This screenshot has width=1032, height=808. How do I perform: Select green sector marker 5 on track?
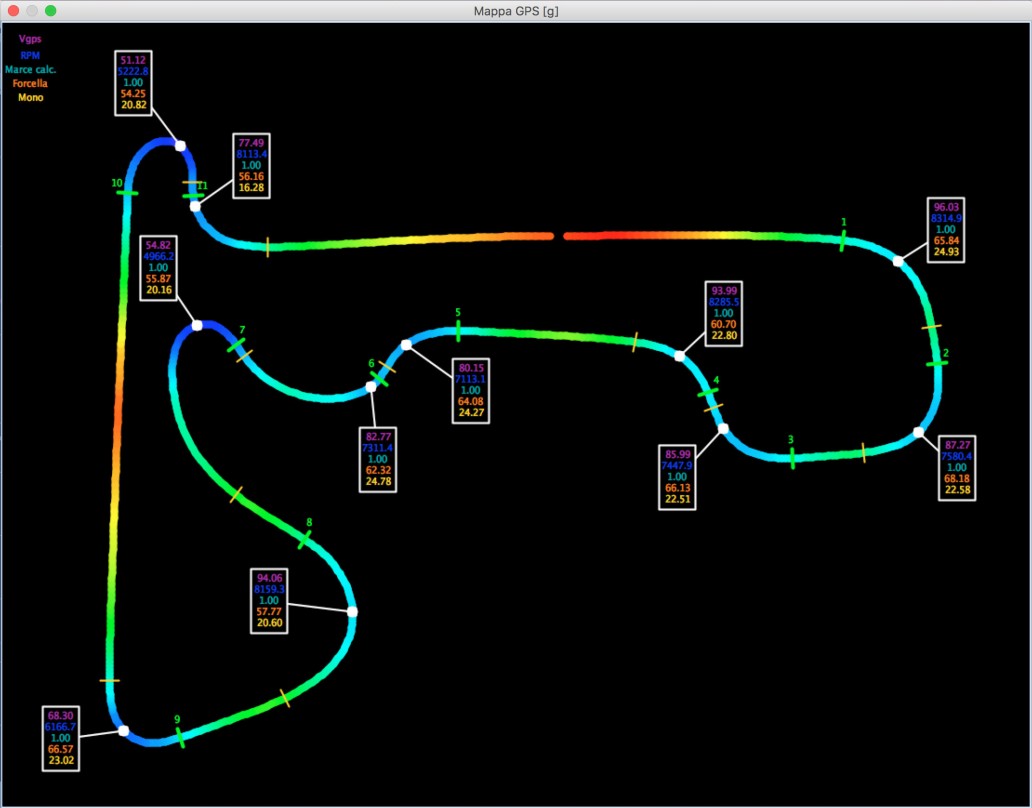pos(458,328)
